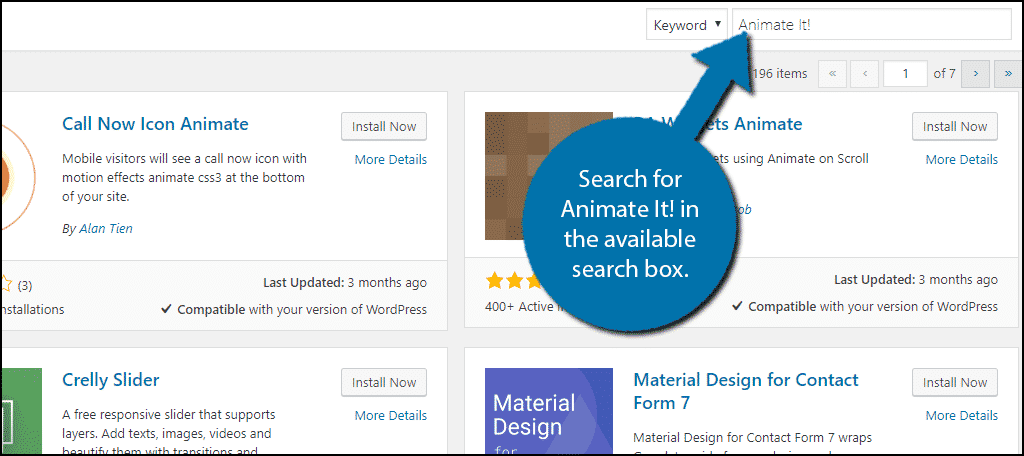Click 'Last Updated: 3 months ago' under Call Now
The height and width of the screenshot is (456, 1024).
click(x=345, y=283)
